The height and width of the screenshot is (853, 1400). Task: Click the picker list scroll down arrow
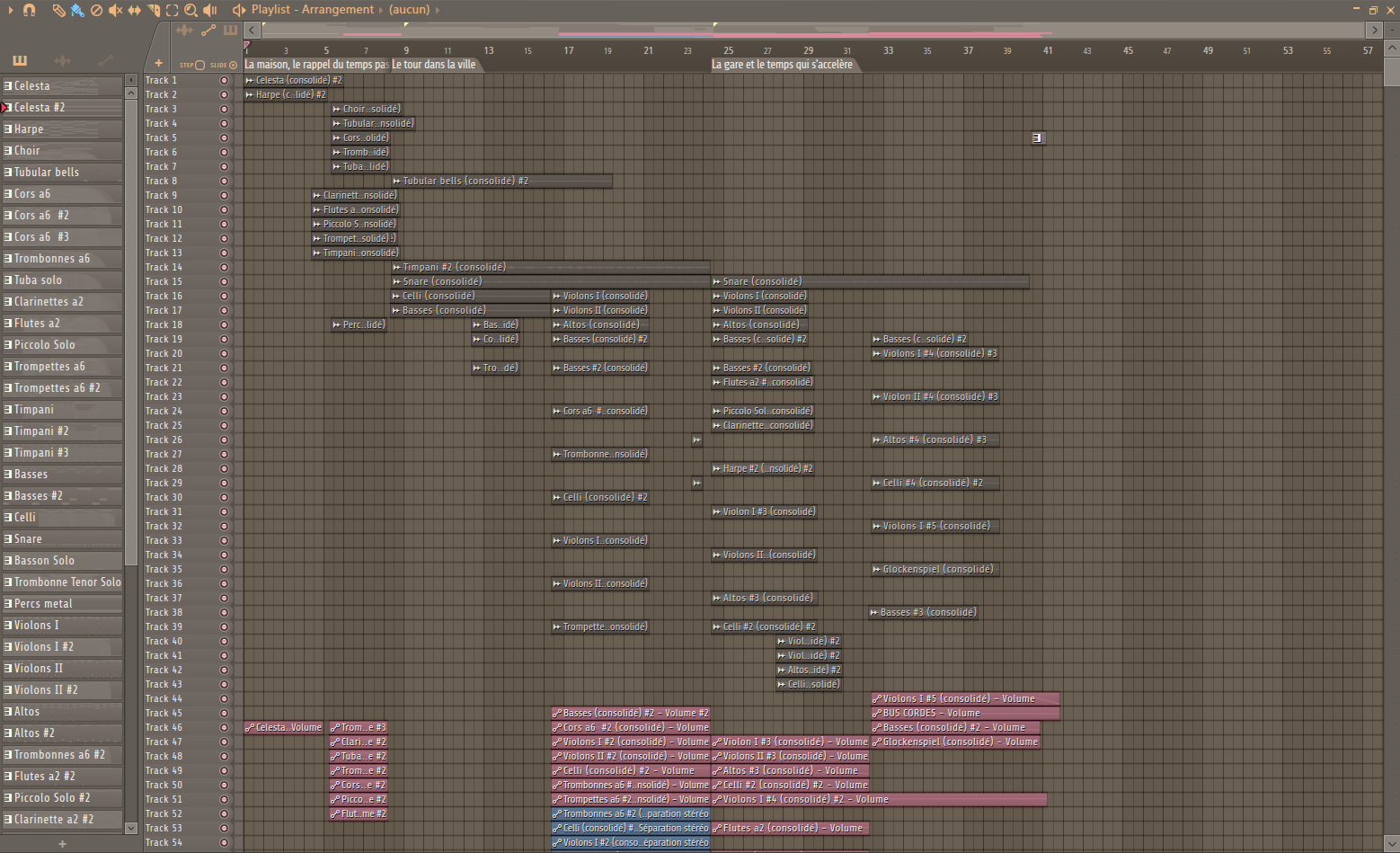click(x=131, y=828)
